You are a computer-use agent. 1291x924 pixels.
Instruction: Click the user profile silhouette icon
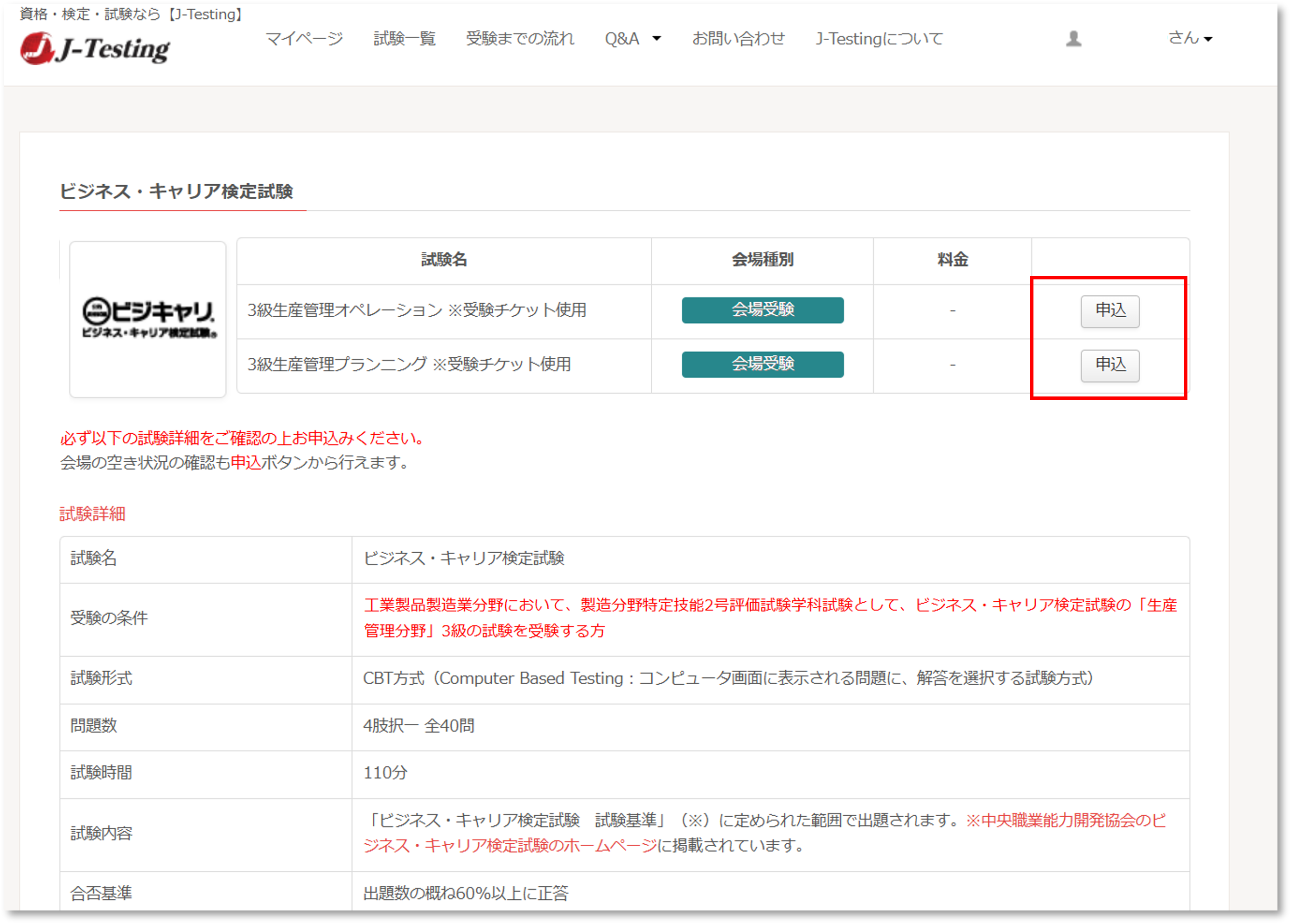(1073, 39)
